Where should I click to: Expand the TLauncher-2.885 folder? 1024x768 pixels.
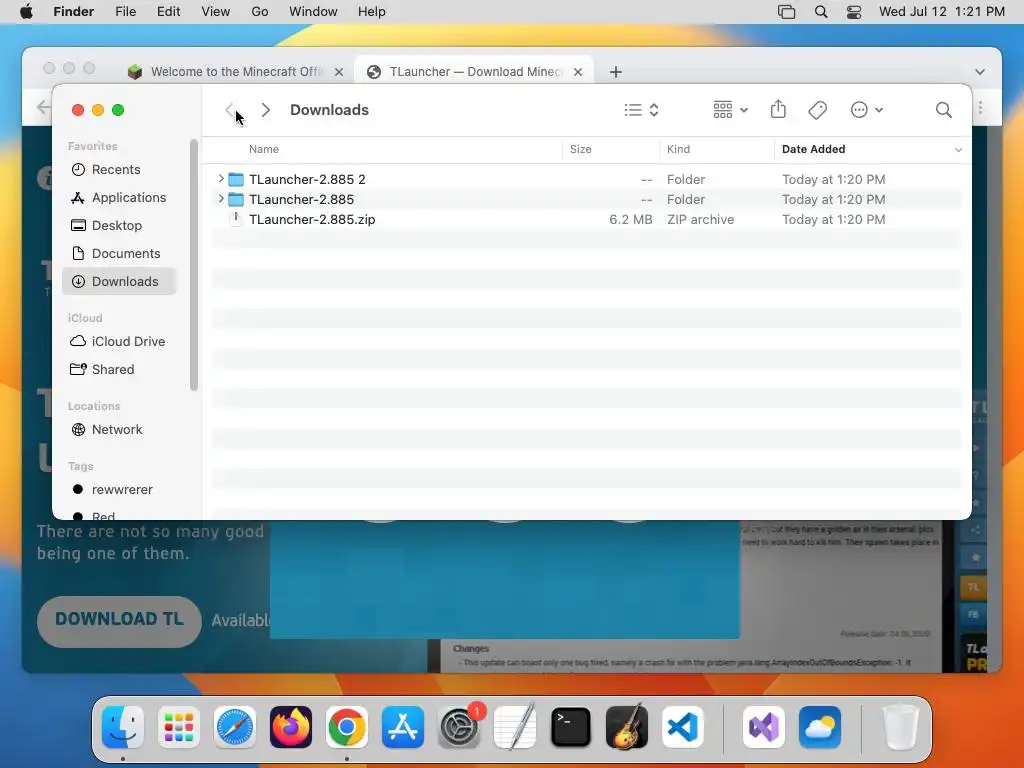221,199
